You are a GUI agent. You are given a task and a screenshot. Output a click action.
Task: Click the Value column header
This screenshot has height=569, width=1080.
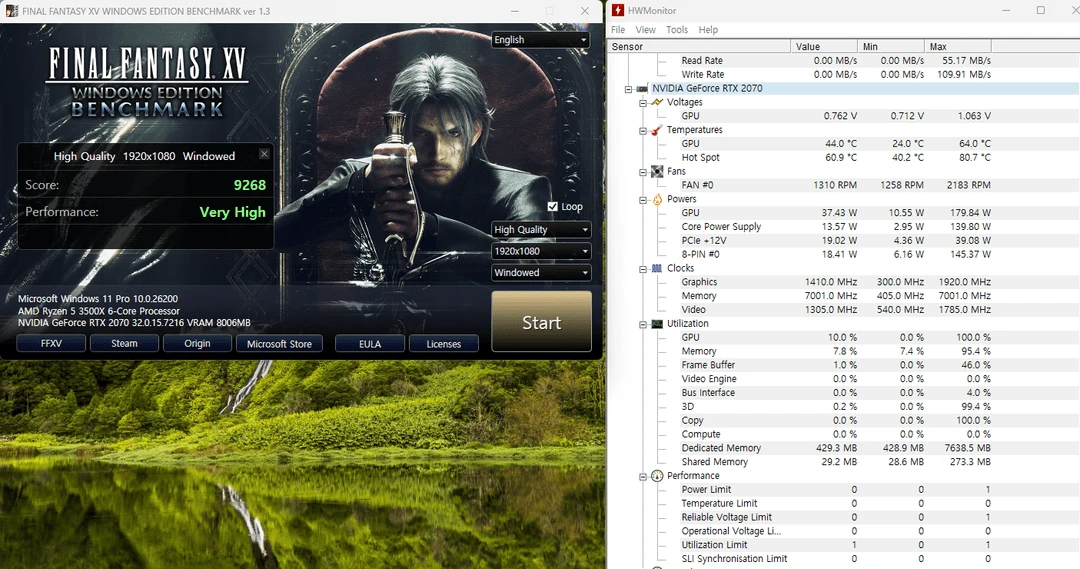(x=824, y=46)
